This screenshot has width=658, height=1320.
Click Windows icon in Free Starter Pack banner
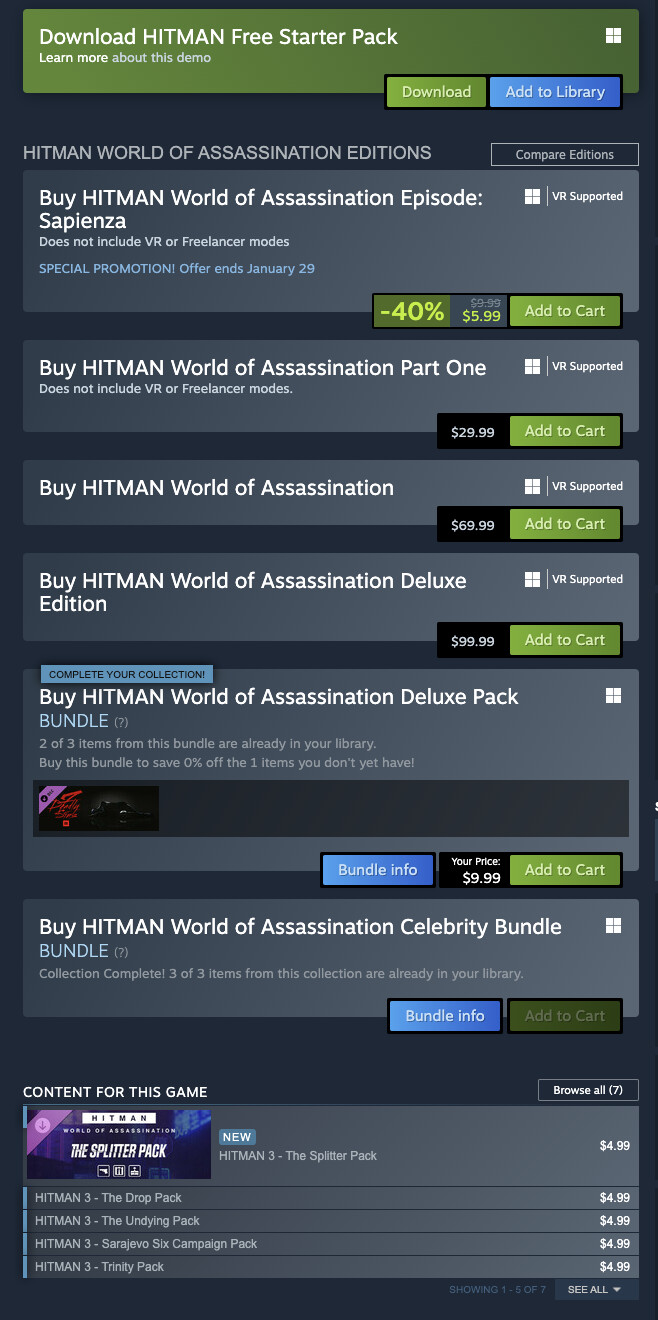pyautogui.click(x=613, y=36)
